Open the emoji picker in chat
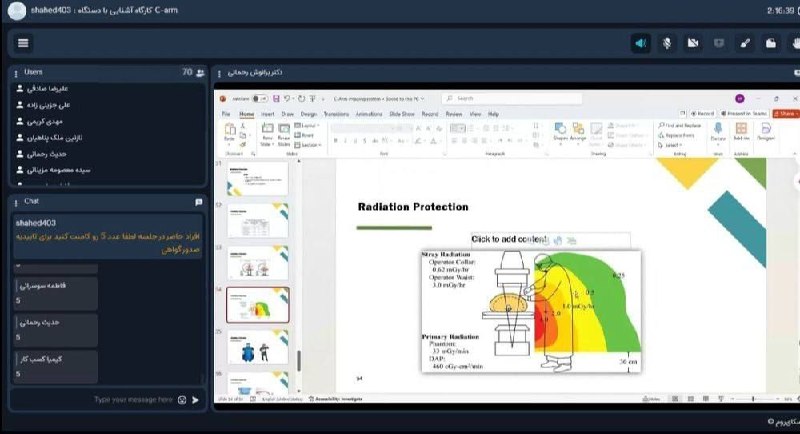This screenshot has height=434, width=800. pos(182,400)
